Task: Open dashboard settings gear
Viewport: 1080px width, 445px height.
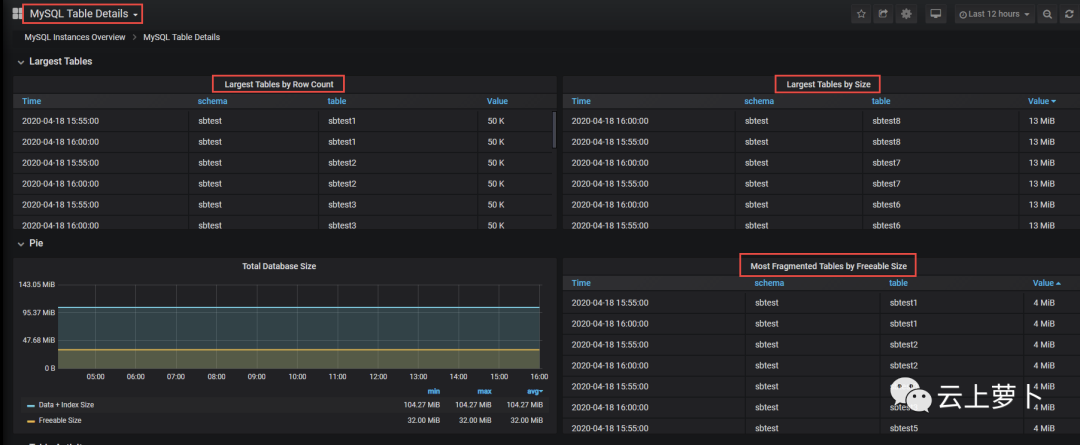Action: (906, 14)
